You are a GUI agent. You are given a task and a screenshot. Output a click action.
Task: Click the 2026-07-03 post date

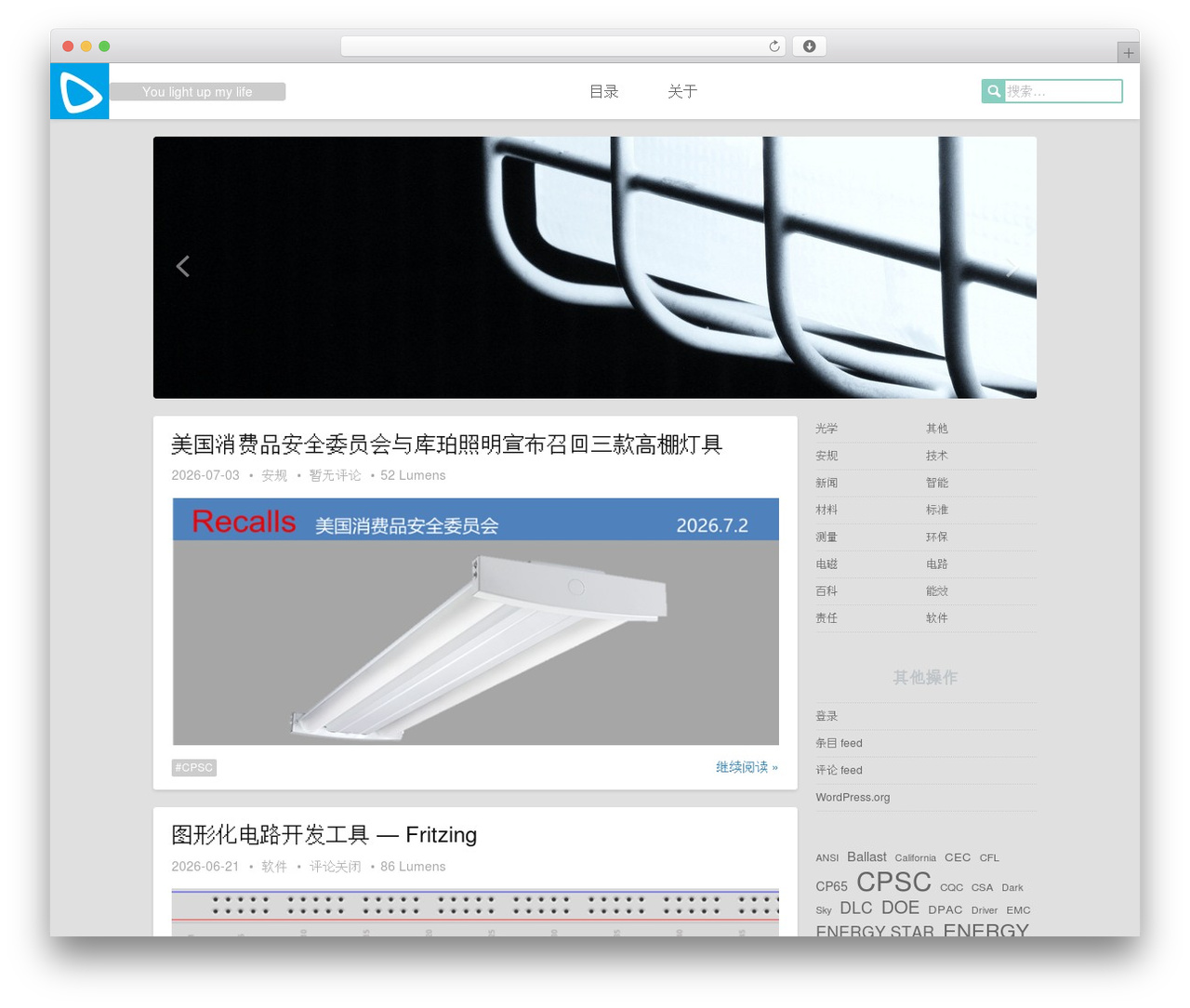point(205,475)
